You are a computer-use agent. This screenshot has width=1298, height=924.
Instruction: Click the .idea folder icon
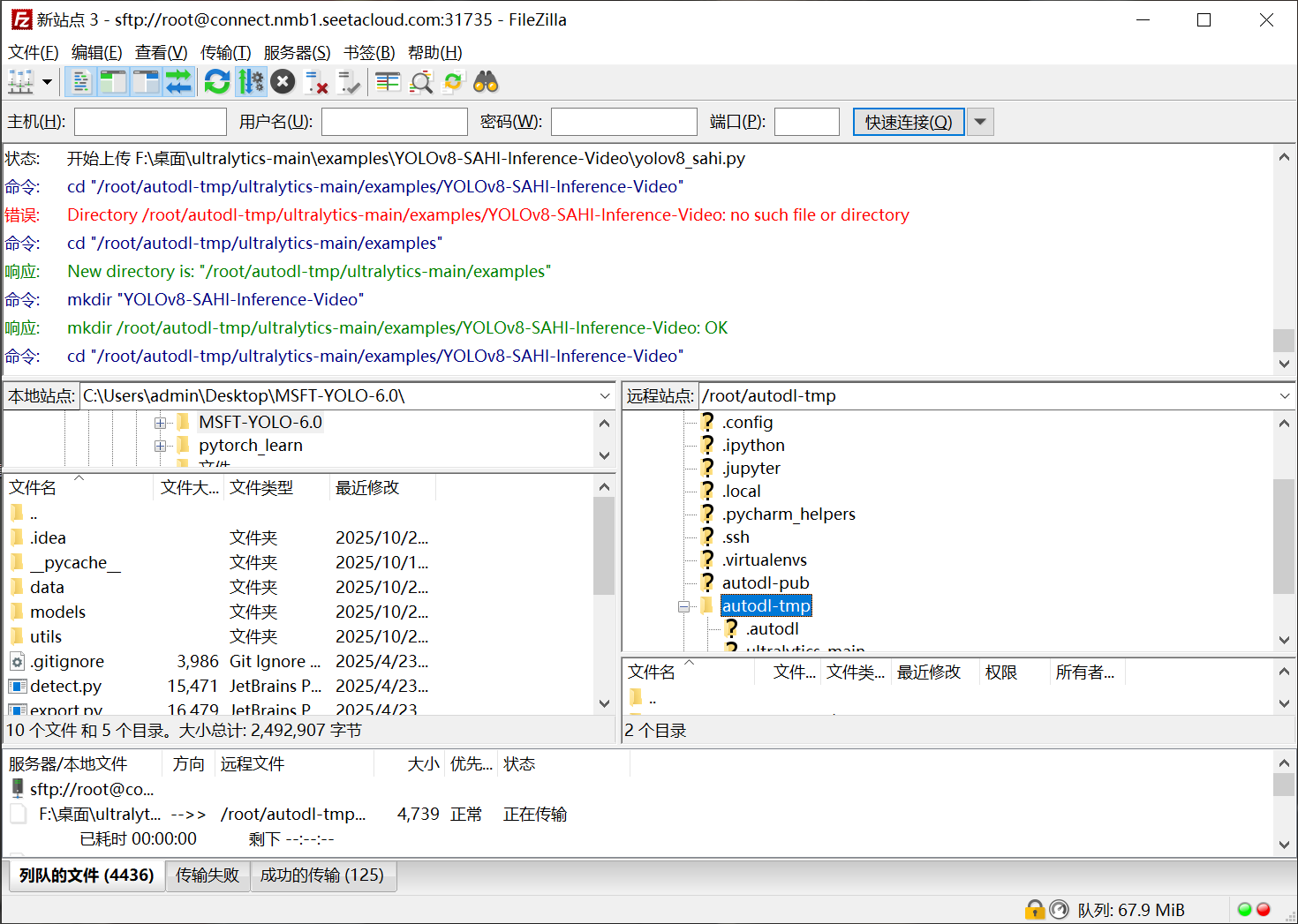pos(17,537)
